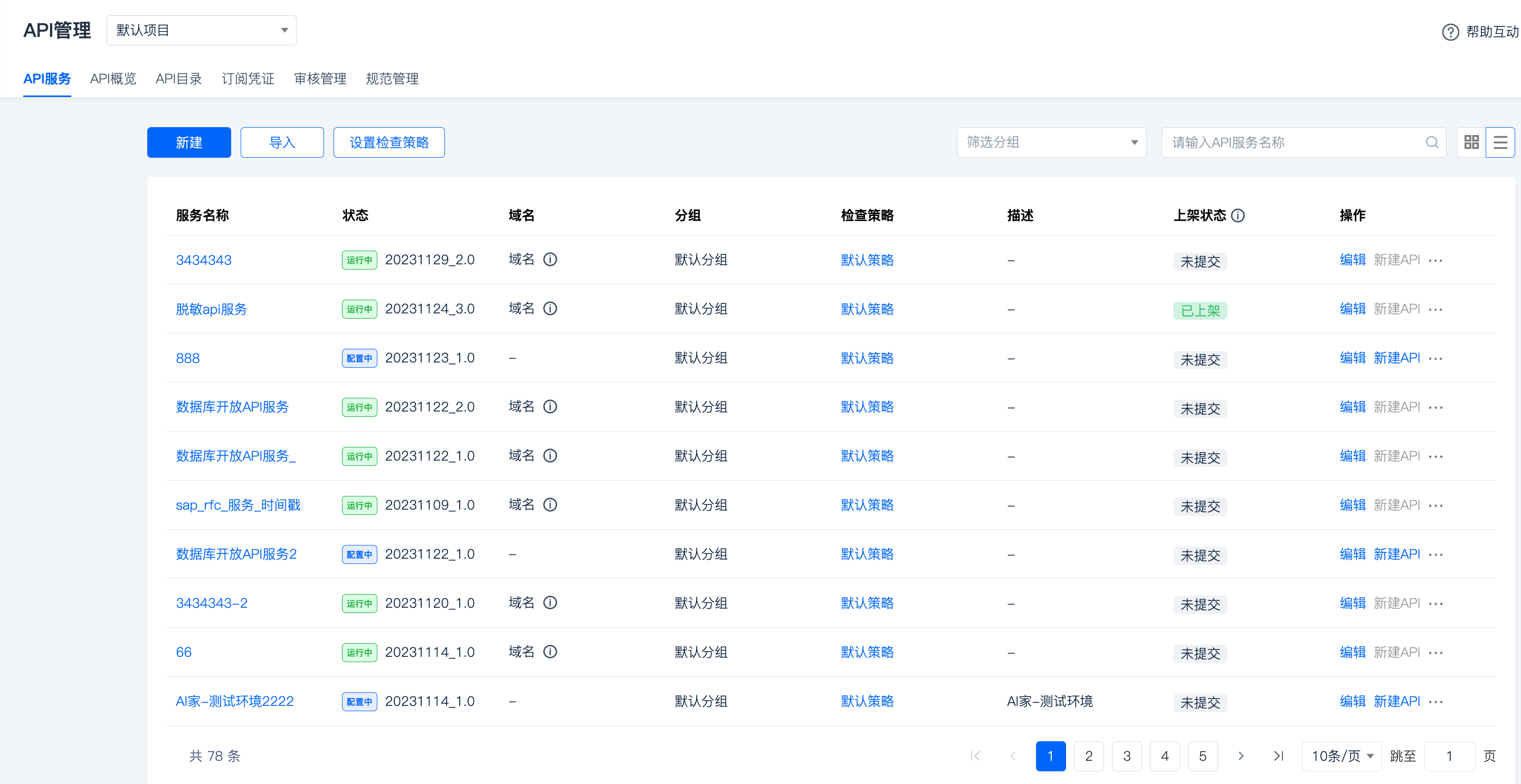Screen dimensions: 1521x784
Task: Go to next page arrow
Action: [x=1241, y=756]
